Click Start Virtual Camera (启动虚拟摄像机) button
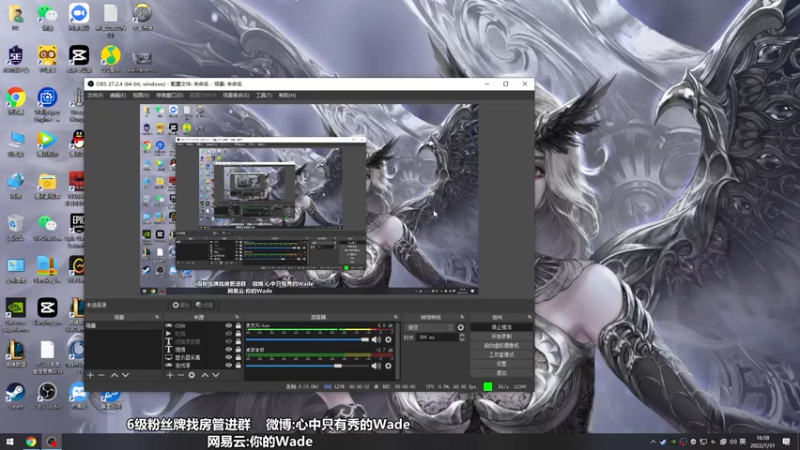 pyautogui.click(x=501, y=346)
